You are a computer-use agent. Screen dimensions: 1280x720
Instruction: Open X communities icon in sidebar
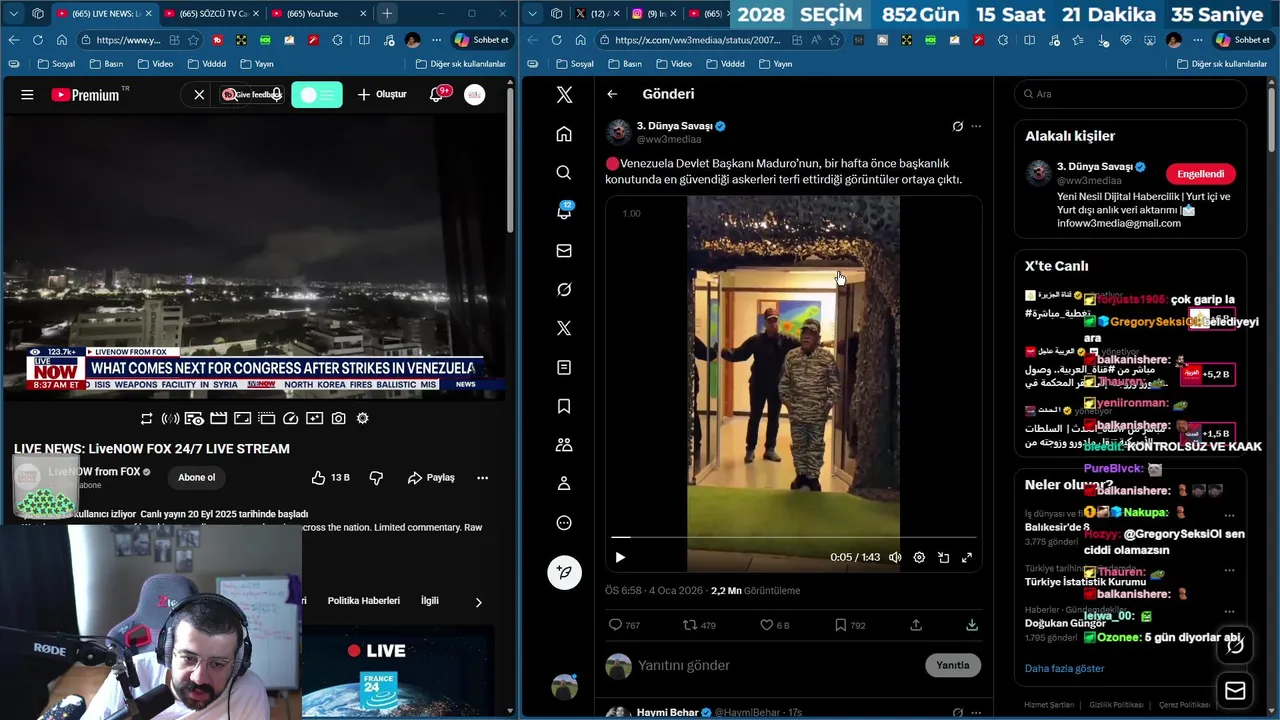point(564,445)
